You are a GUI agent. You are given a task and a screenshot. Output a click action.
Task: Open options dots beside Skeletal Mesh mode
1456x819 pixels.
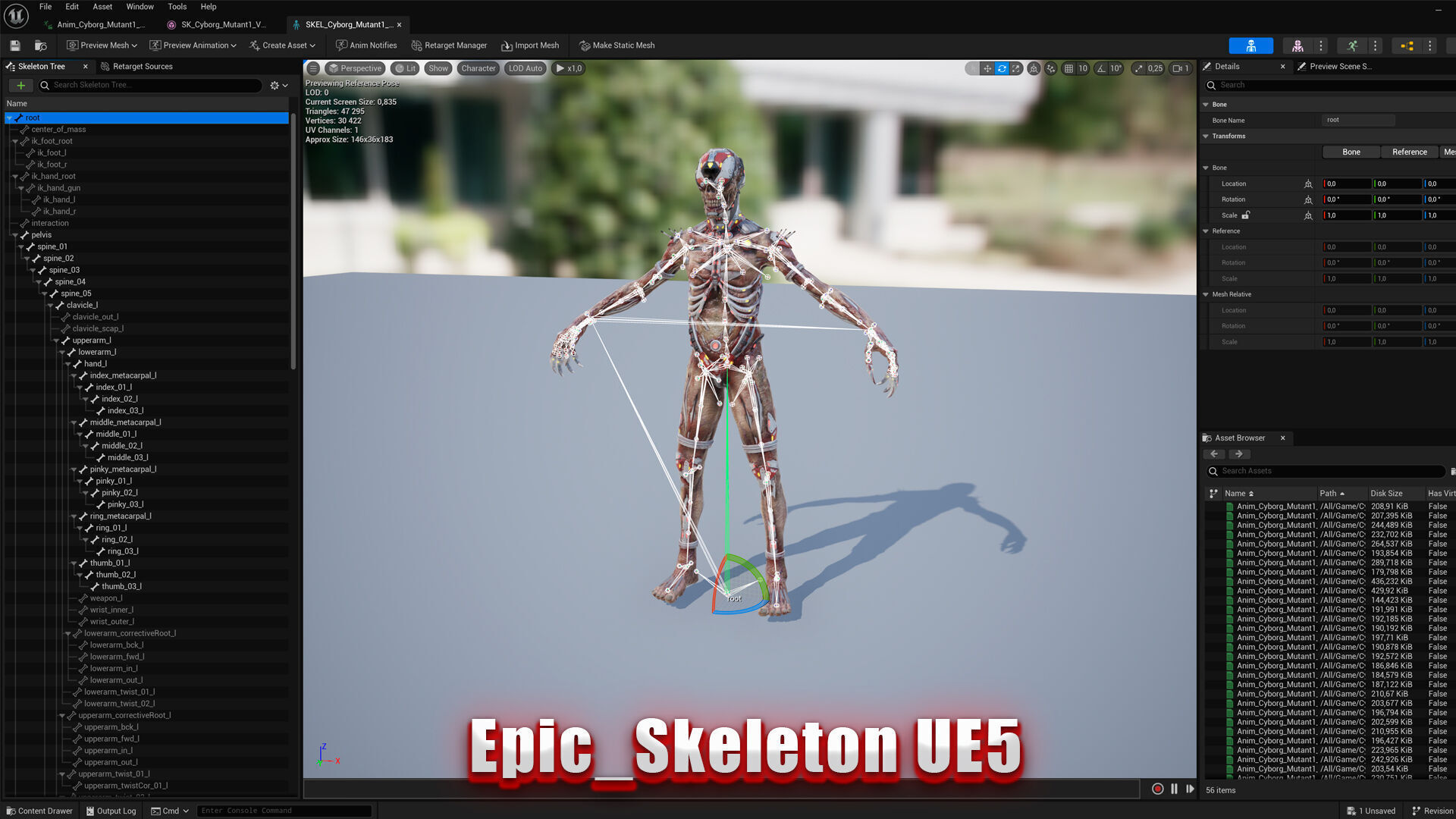pyautogui.click(x=1320, y=45)
